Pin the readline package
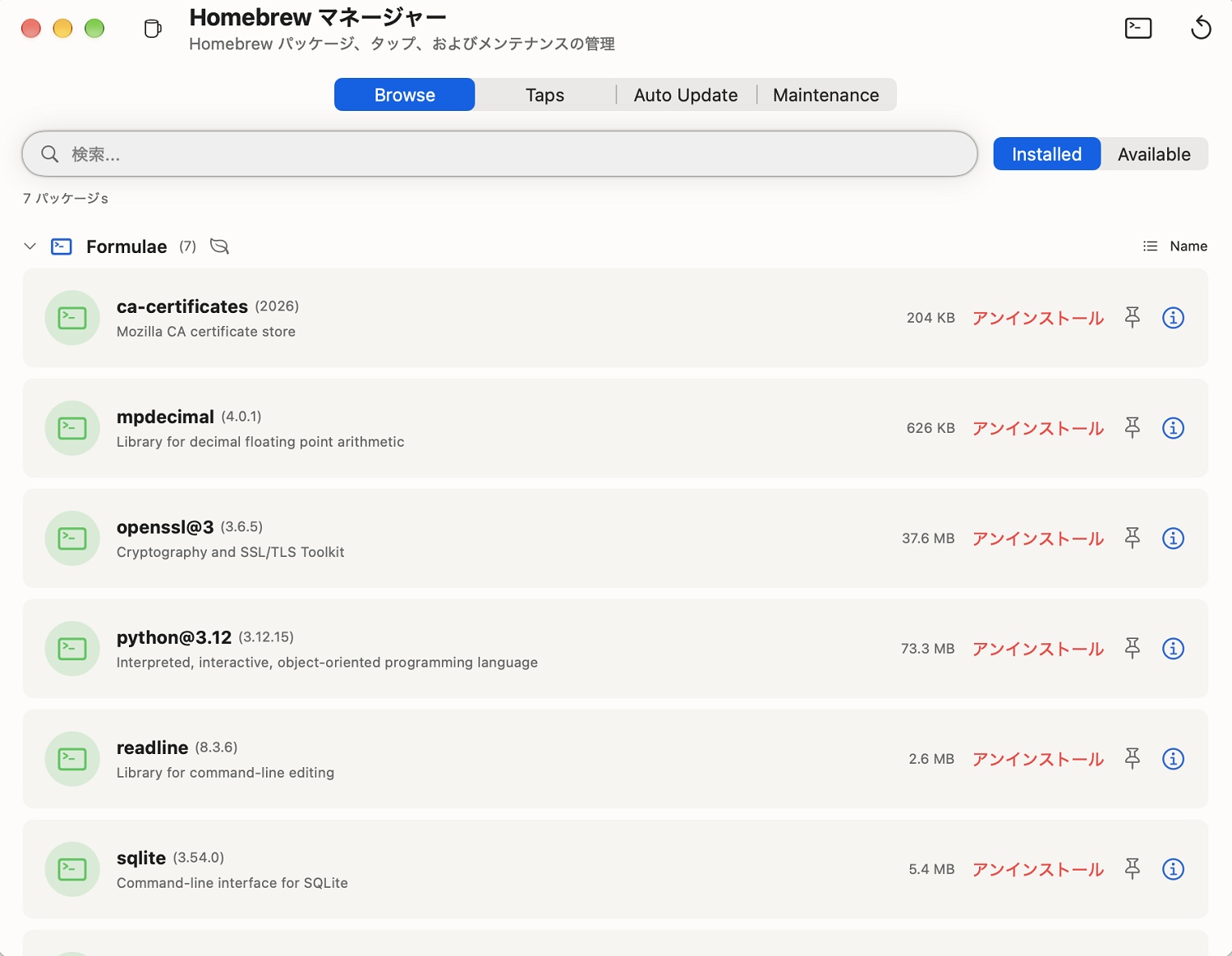Image resolution: width=1232 pixels, height=956 pixels. coord(1133,758)
